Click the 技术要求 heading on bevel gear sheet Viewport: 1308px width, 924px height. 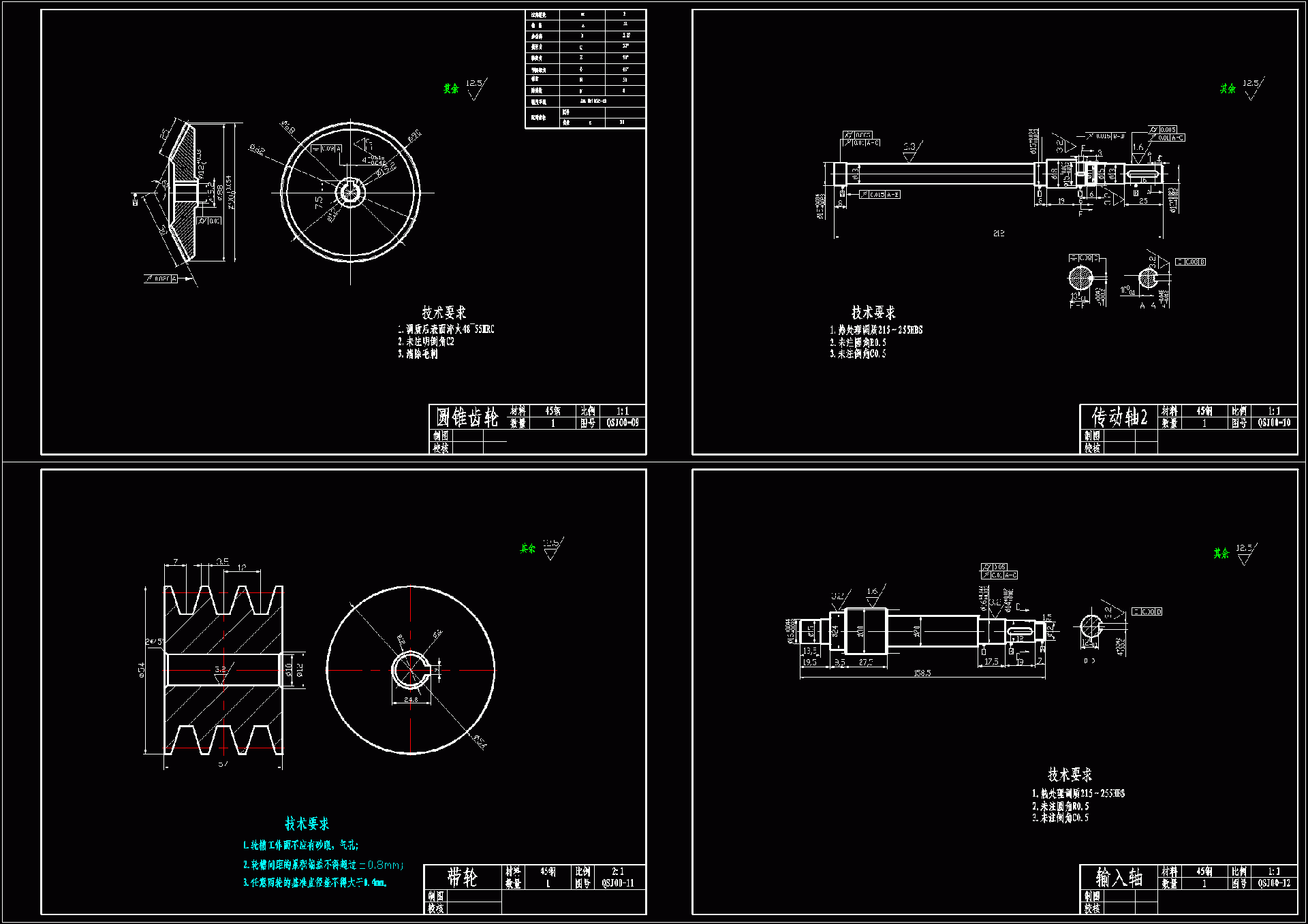(x=443, y=313)
